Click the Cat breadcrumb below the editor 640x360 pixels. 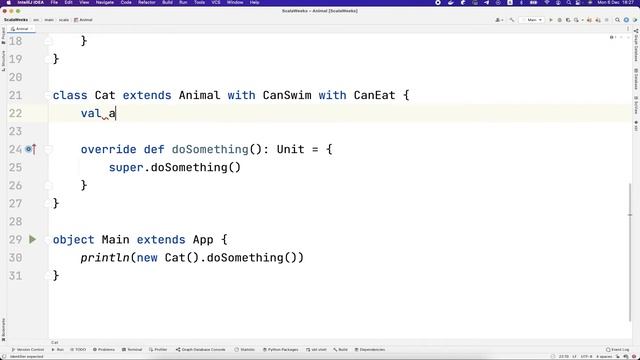[x=55, y=342]
